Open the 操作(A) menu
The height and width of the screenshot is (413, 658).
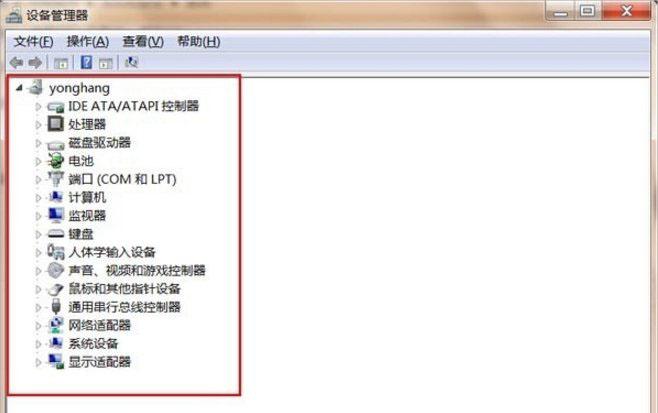[88, 42]
